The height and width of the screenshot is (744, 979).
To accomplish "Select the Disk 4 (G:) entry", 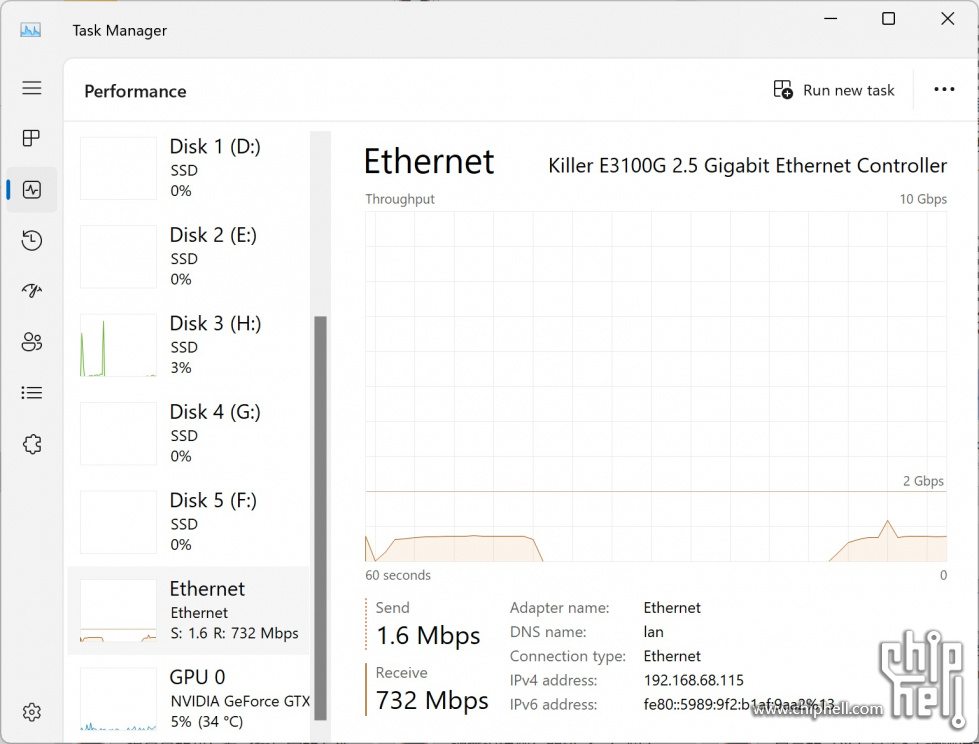I will pos(190,433).
